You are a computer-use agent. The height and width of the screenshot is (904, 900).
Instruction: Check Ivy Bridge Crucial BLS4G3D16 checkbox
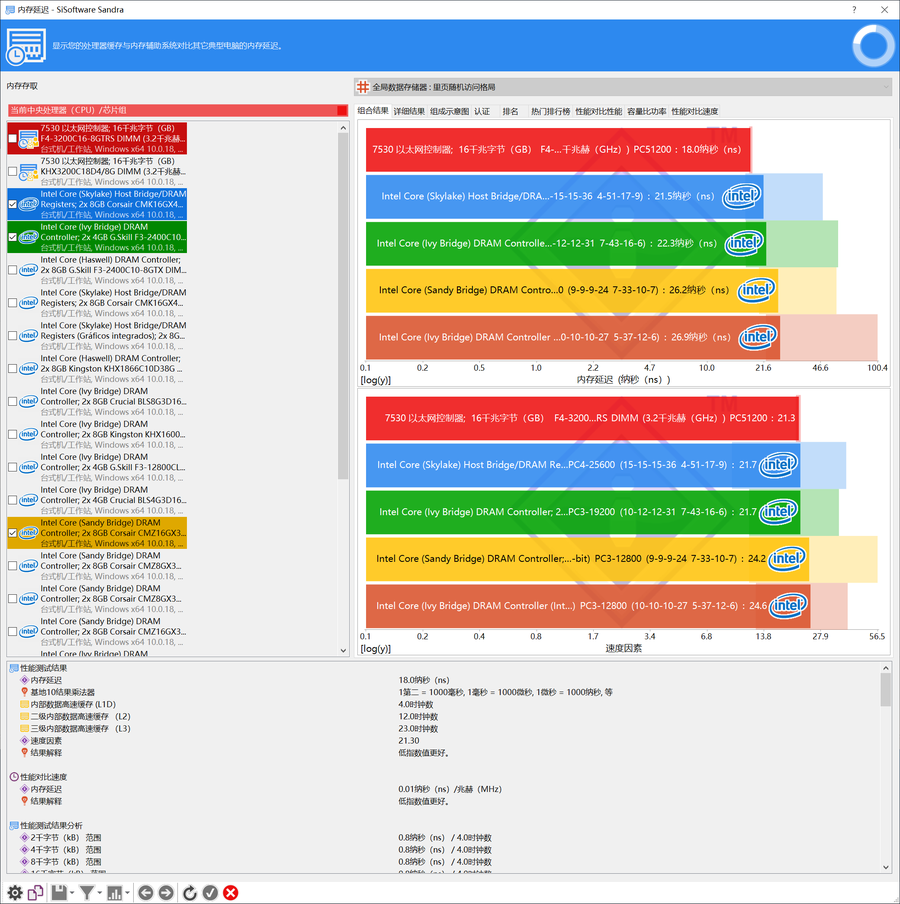[13, 500]
